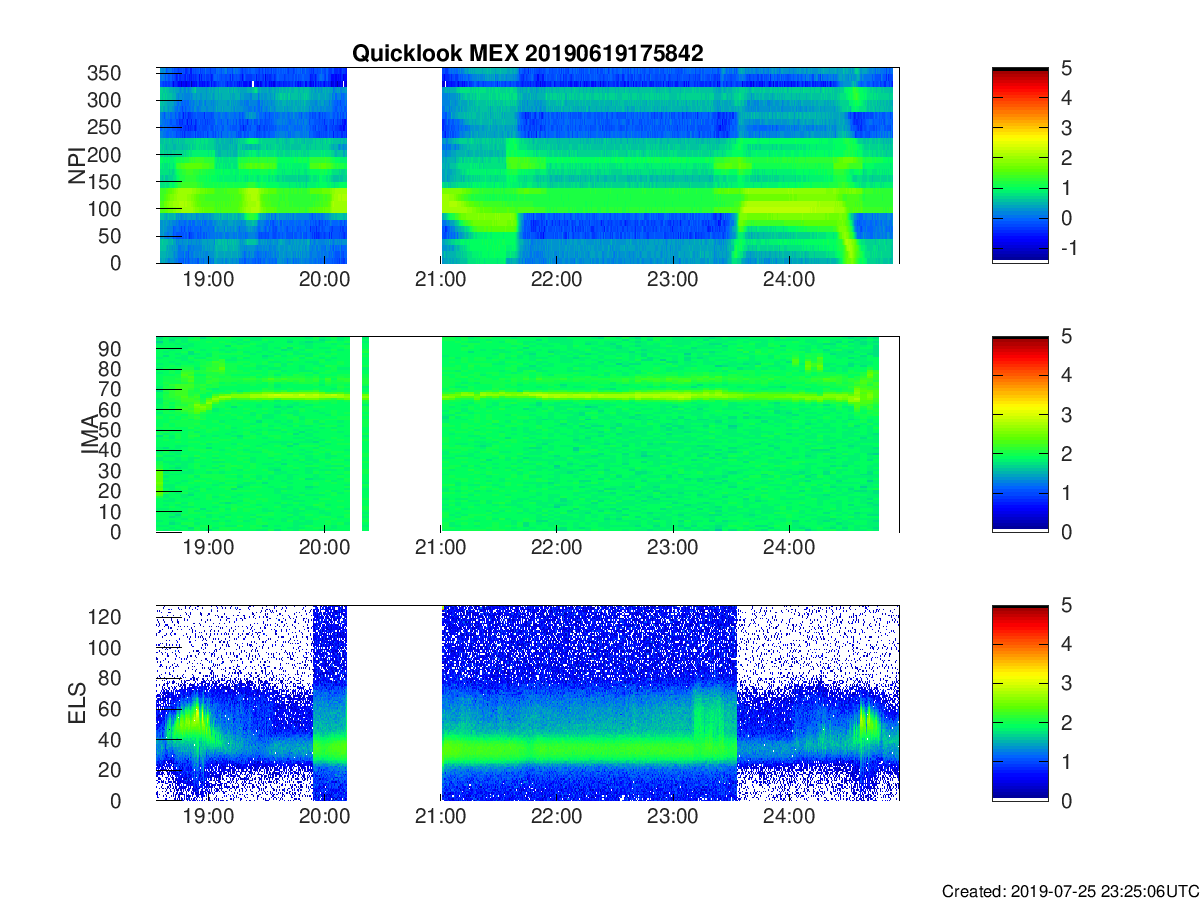This screenshot has height=900, width=1200.
Task: Click the Created 2019-07-25 timestamp text
Action: 1070,890
